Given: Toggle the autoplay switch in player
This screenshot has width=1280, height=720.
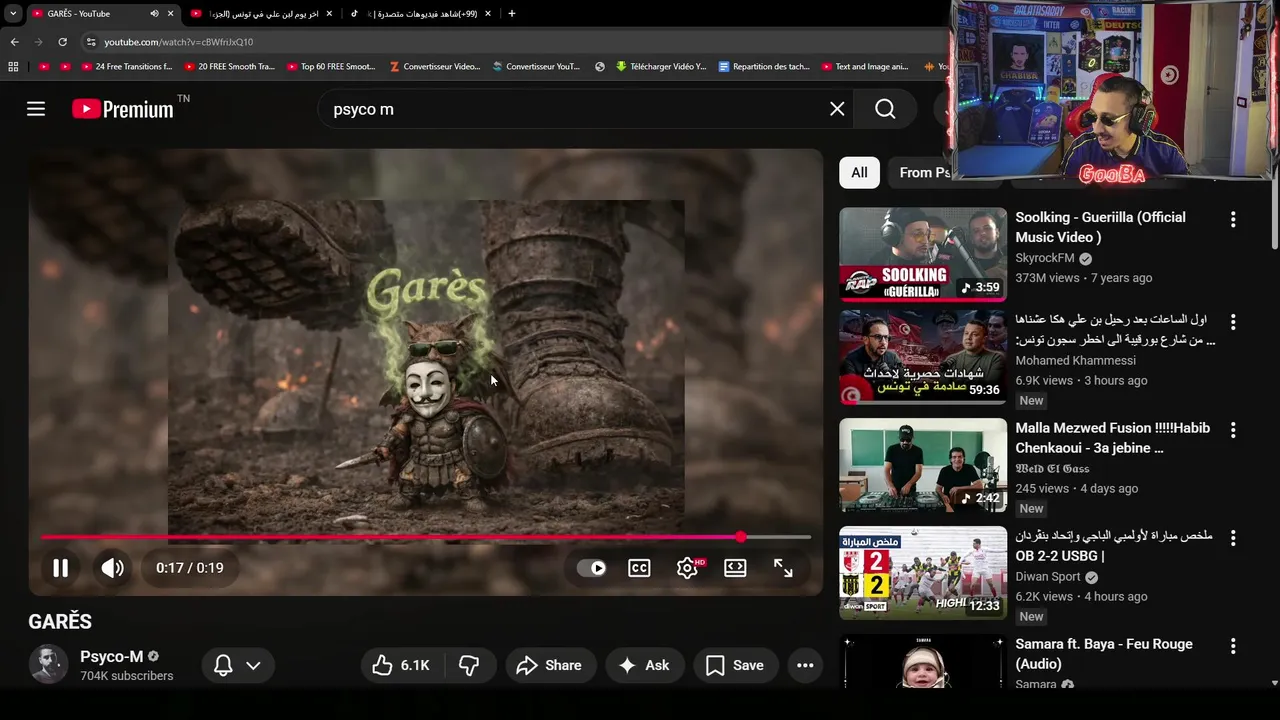Looking at the screenshot, I should pyautogui.click(x=591, y=568).
